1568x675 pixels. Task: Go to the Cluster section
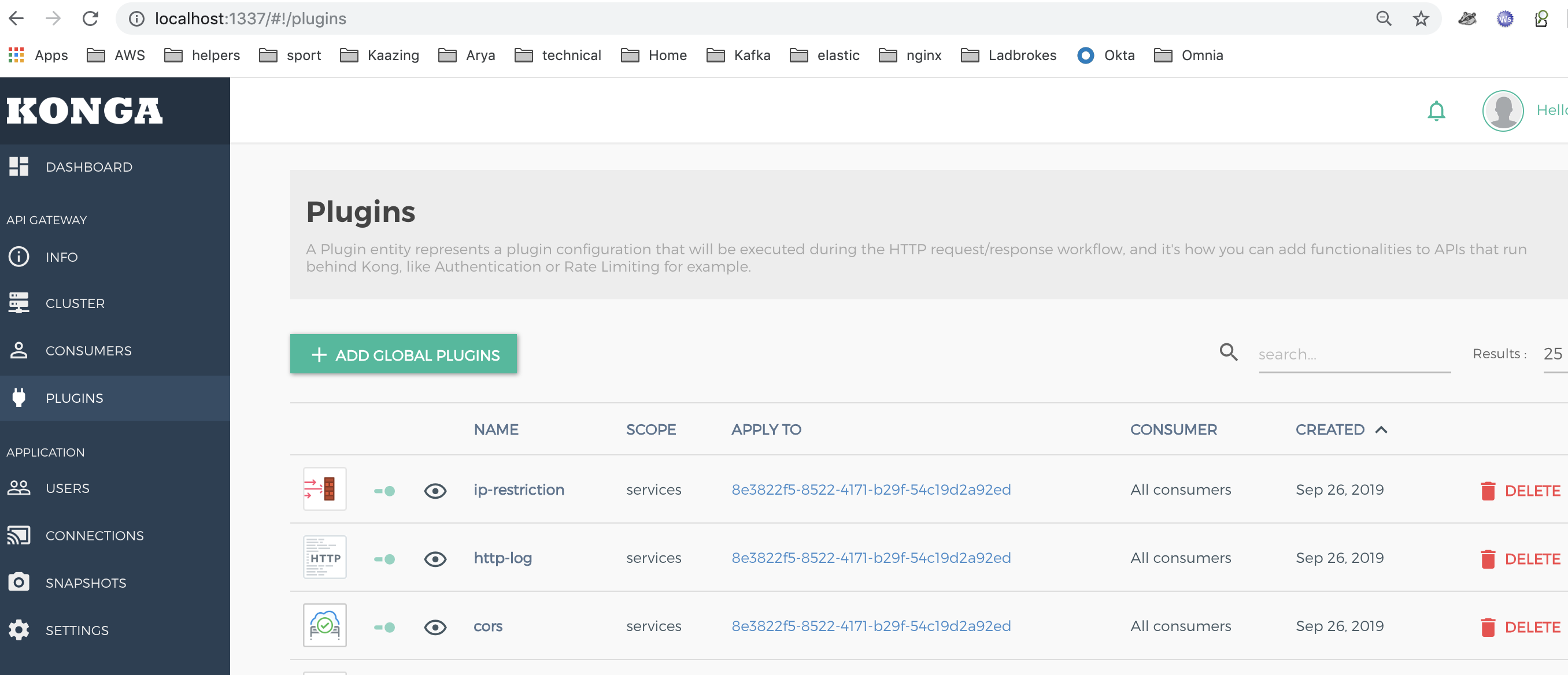click(x=115, y=303)
